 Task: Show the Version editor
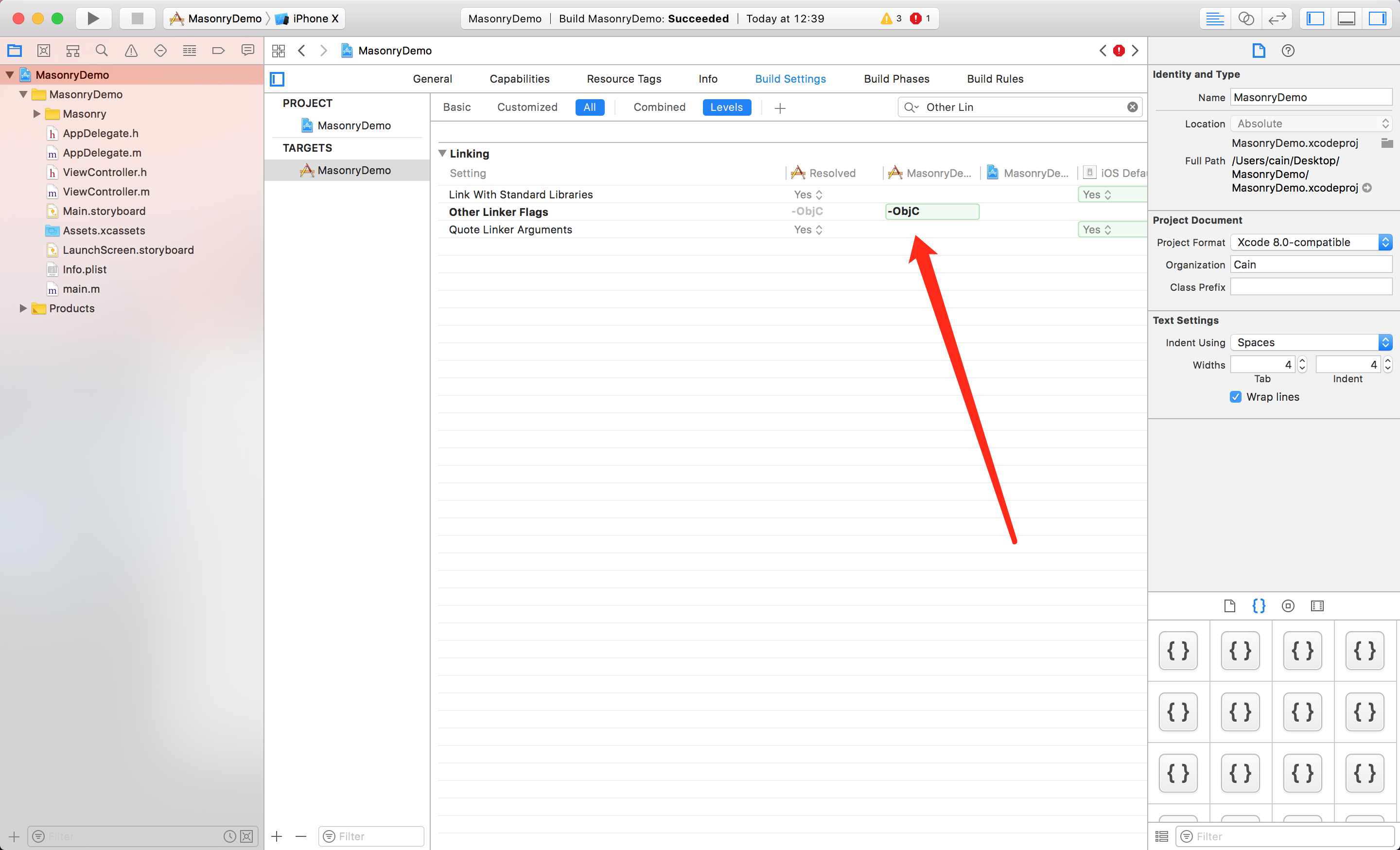(1277, 18)
